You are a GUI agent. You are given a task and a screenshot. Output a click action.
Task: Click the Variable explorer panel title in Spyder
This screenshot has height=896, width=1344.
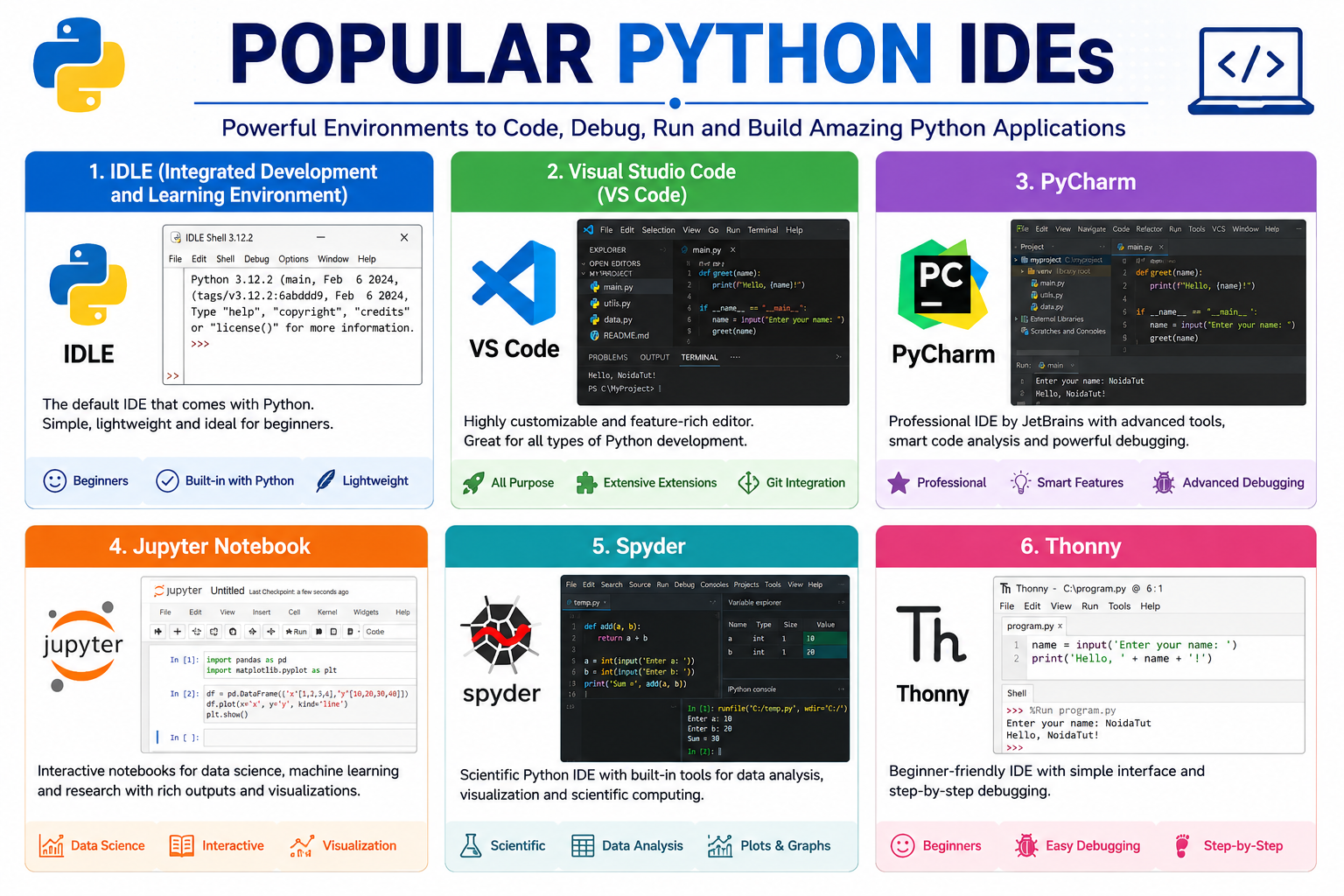(754, 603)
